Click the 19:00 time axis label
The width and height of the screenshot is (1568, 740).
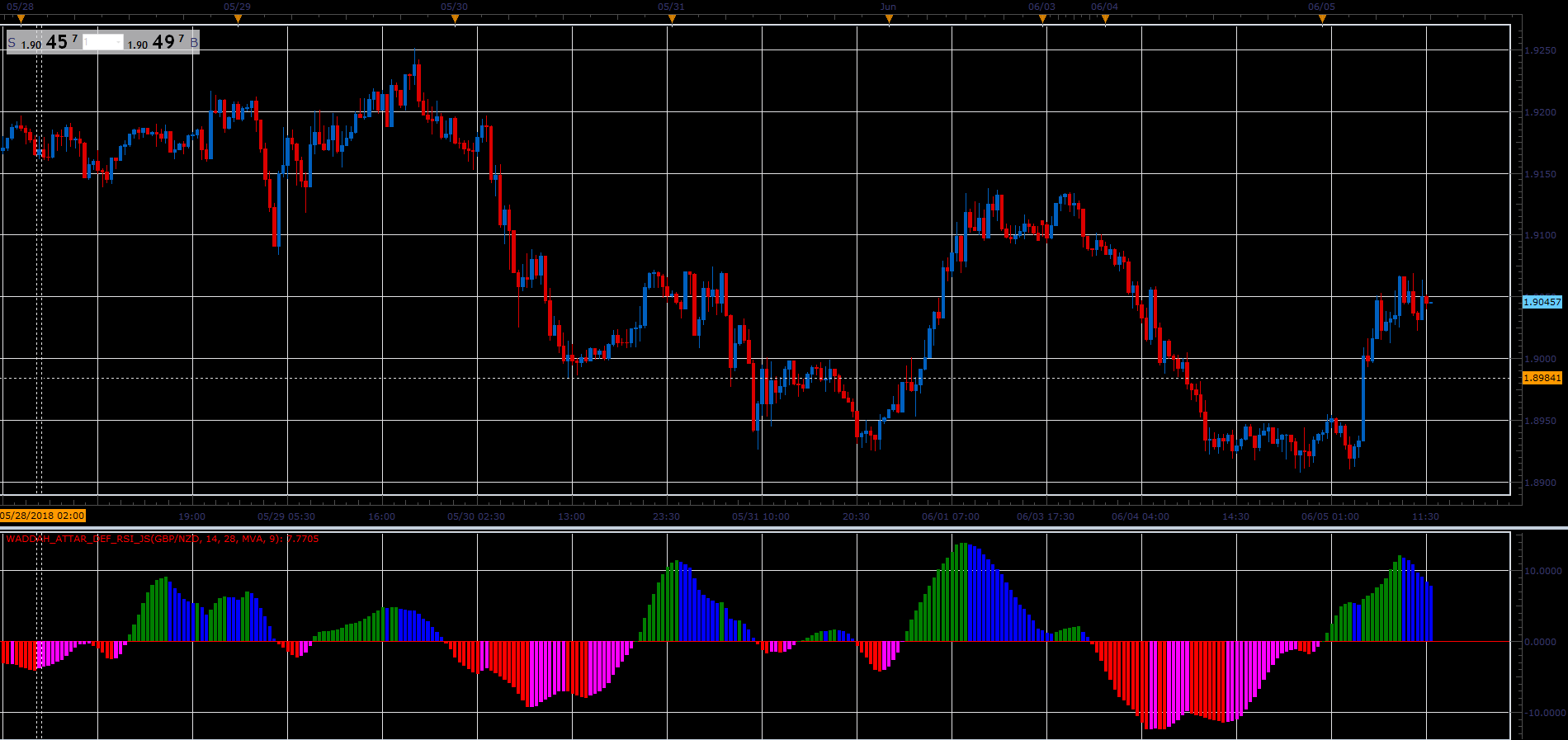192,516
